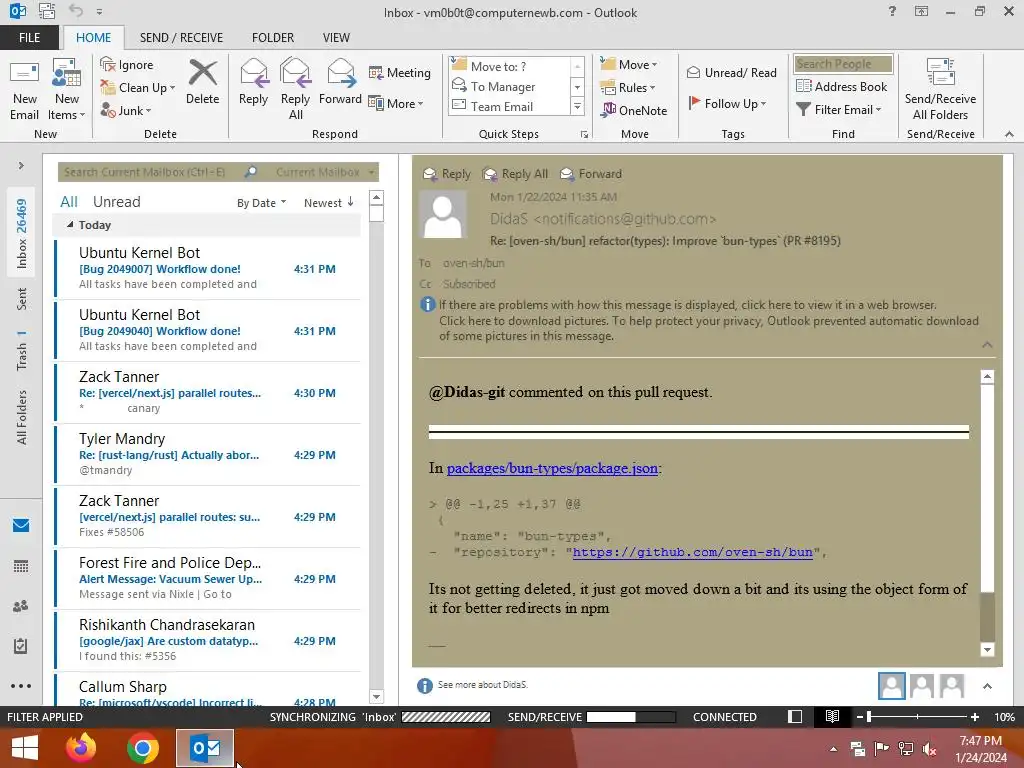Open the Address Book
Screen dimensions: 1024x768
pyautogui.click(x=841, y=86)
